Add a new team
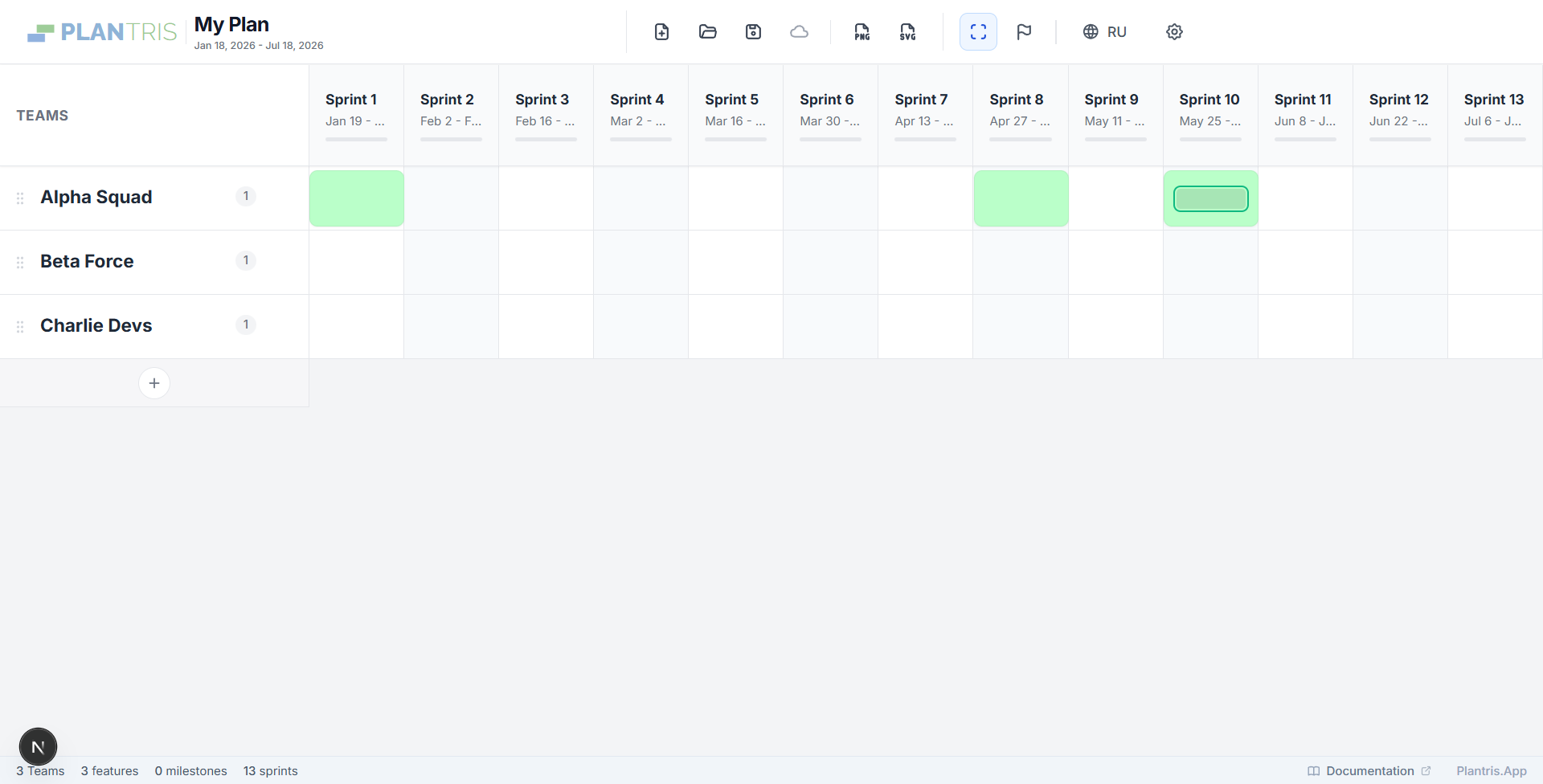Screen dimensions: 1543x784 [x=154, y=383]
